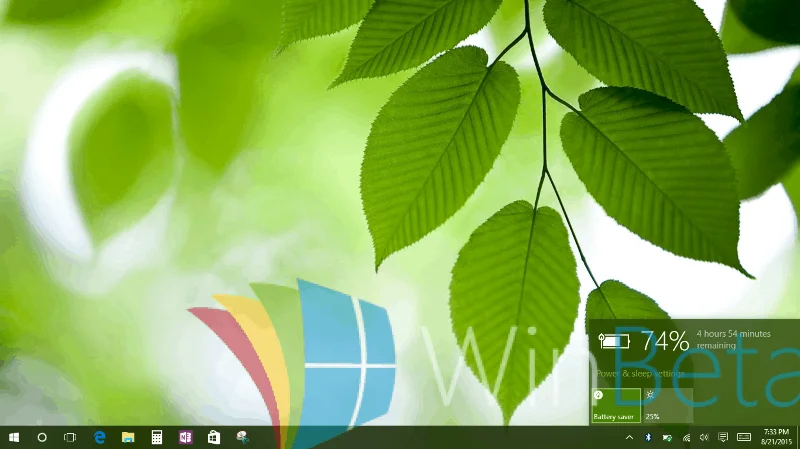Open the clock showing 7:33 PM
The image size is (800, 449).
click(x=776, y=437)
